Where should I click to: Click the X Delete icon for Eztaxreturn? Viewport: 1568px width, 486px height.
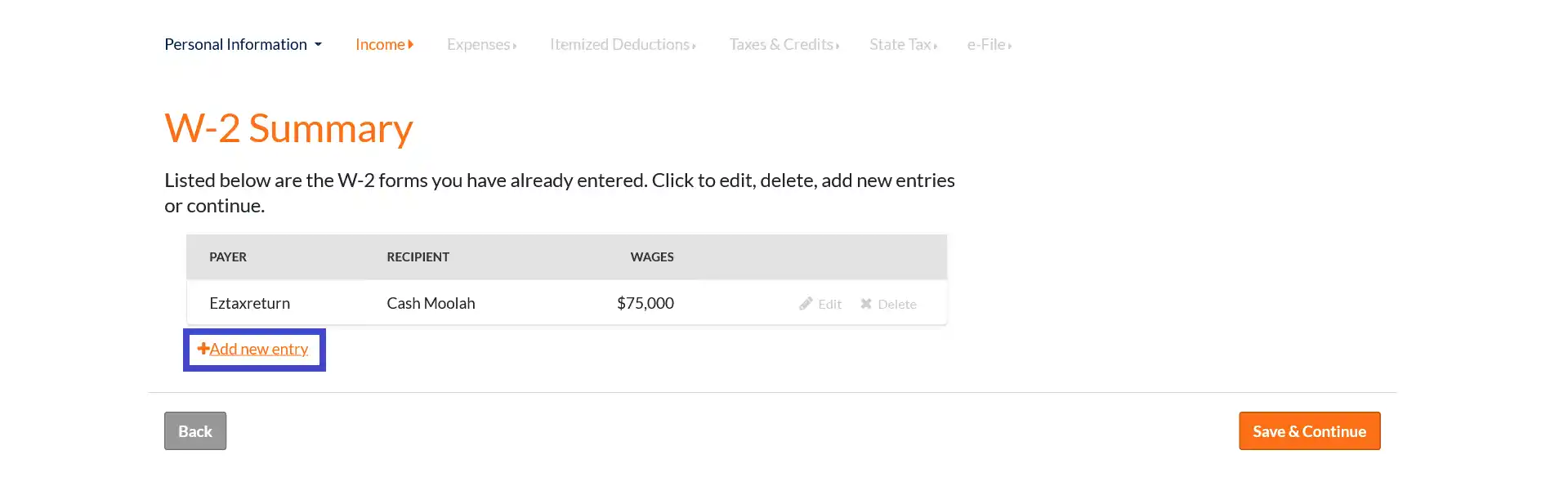coord(866,304)
